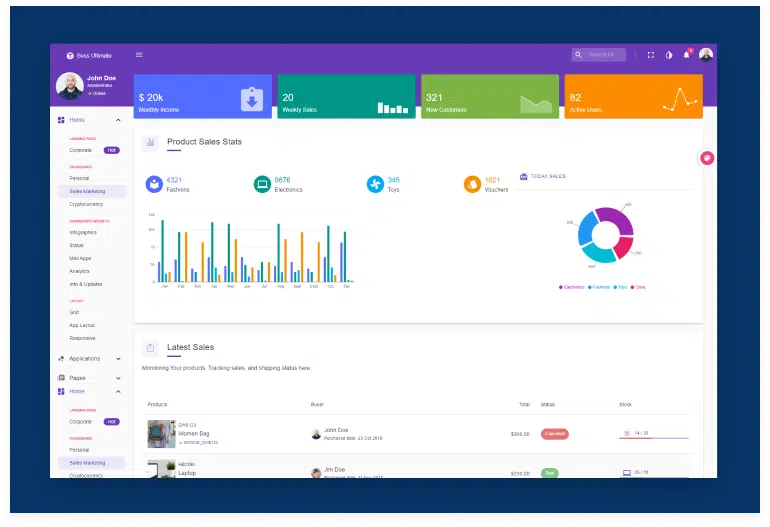Click into the Search UI field
This screenshot has height=527, width=770.
(601, 55)
